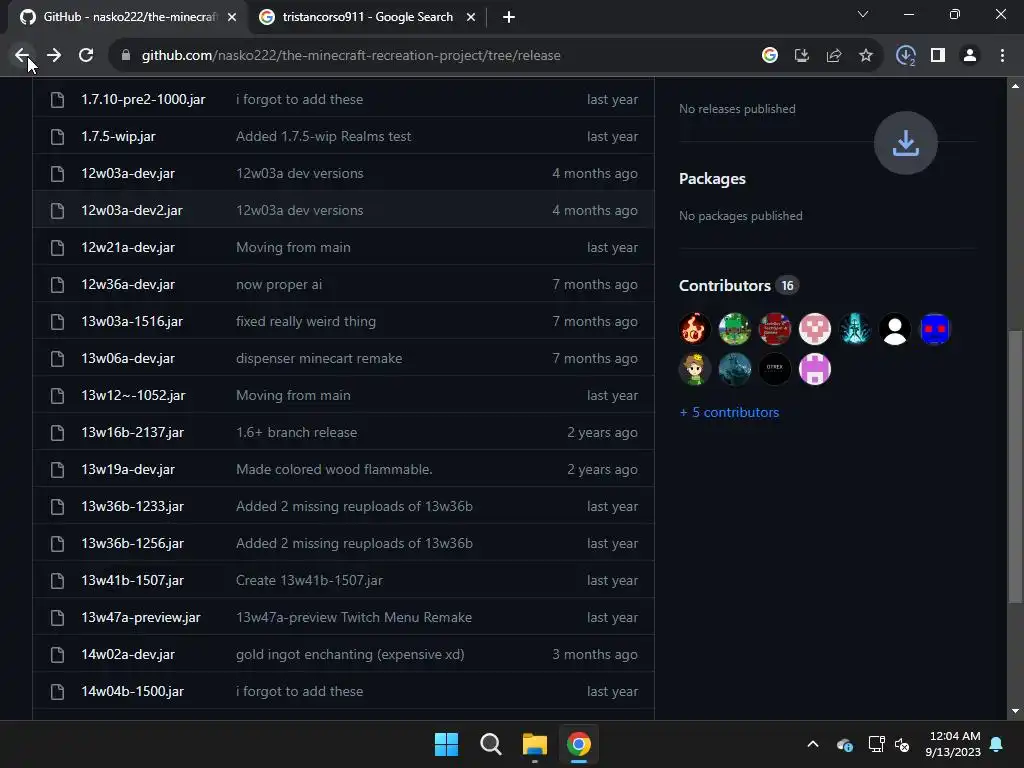Open the '+ 5 contributors' link

[729, 413]
